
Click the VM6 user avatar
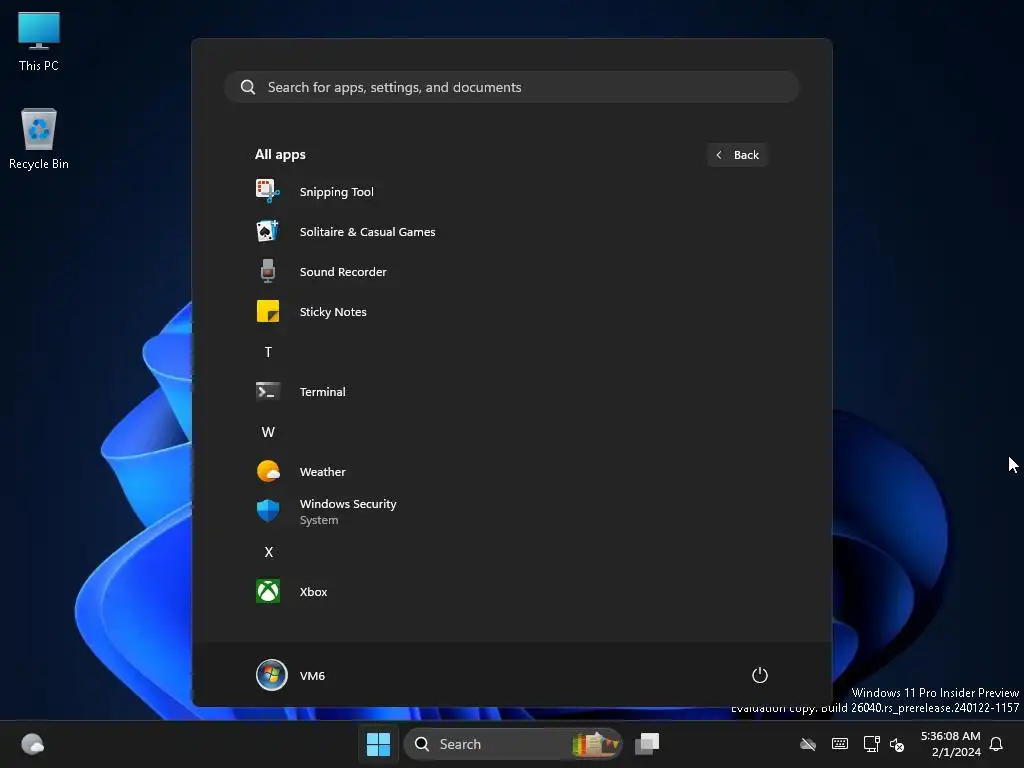[272, 675]
